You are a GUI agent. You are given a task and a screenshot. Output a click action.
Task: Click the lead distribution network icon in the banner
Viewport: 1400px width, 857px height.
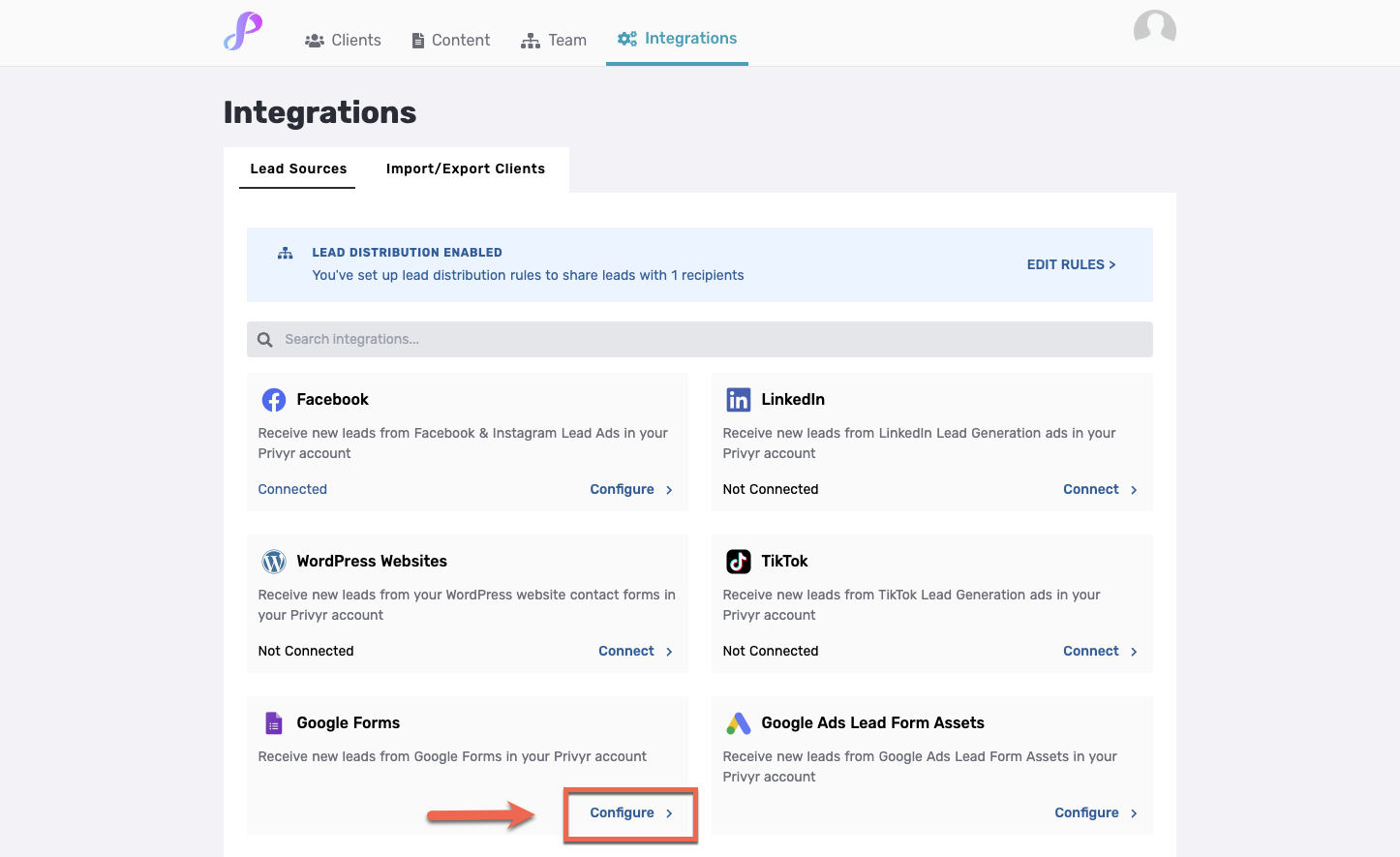pos(285,252)
